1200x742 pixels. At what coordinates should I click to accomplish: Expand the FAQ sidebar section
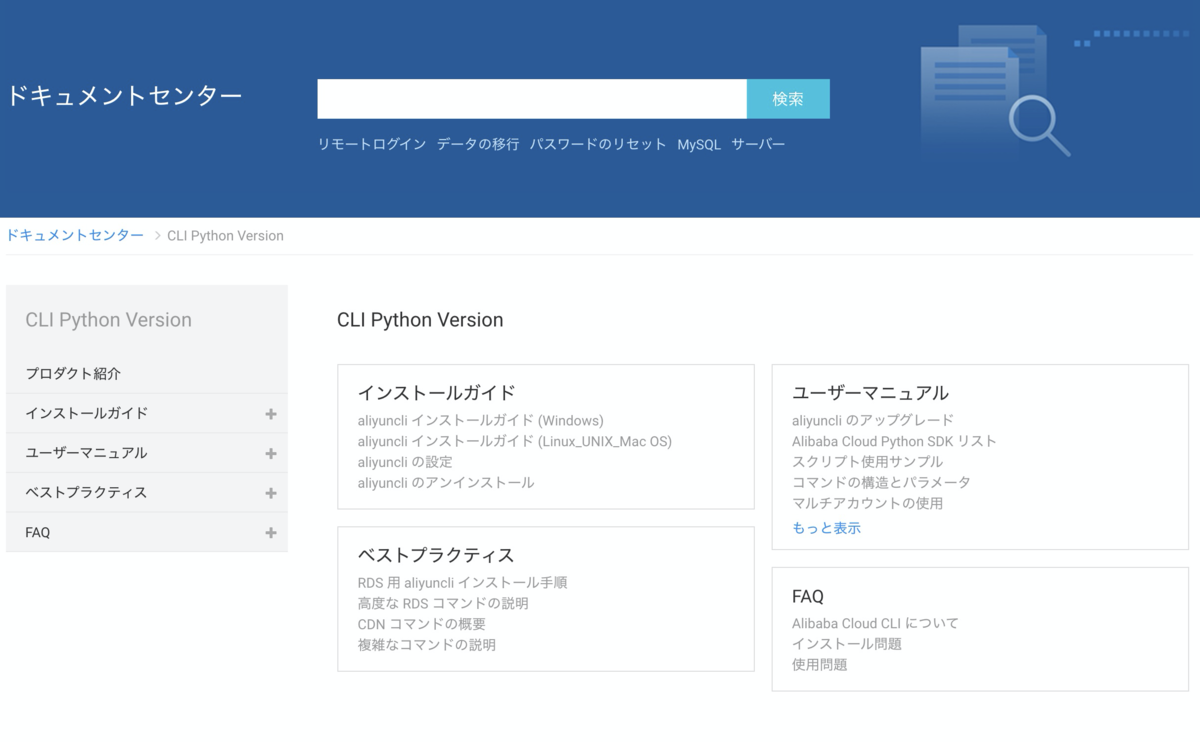(x=270, y=532)
